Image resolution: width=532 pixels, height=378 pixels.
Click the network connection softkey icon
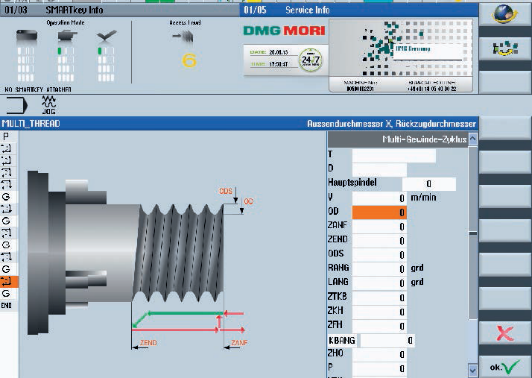(505, 49)
